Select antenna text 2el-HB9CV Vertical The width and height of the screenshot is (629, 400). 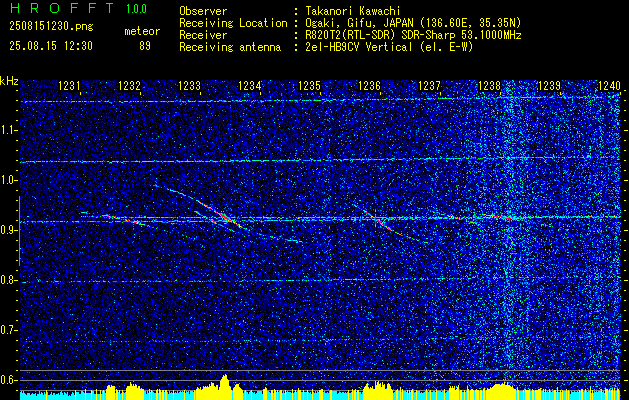(359, 47)
